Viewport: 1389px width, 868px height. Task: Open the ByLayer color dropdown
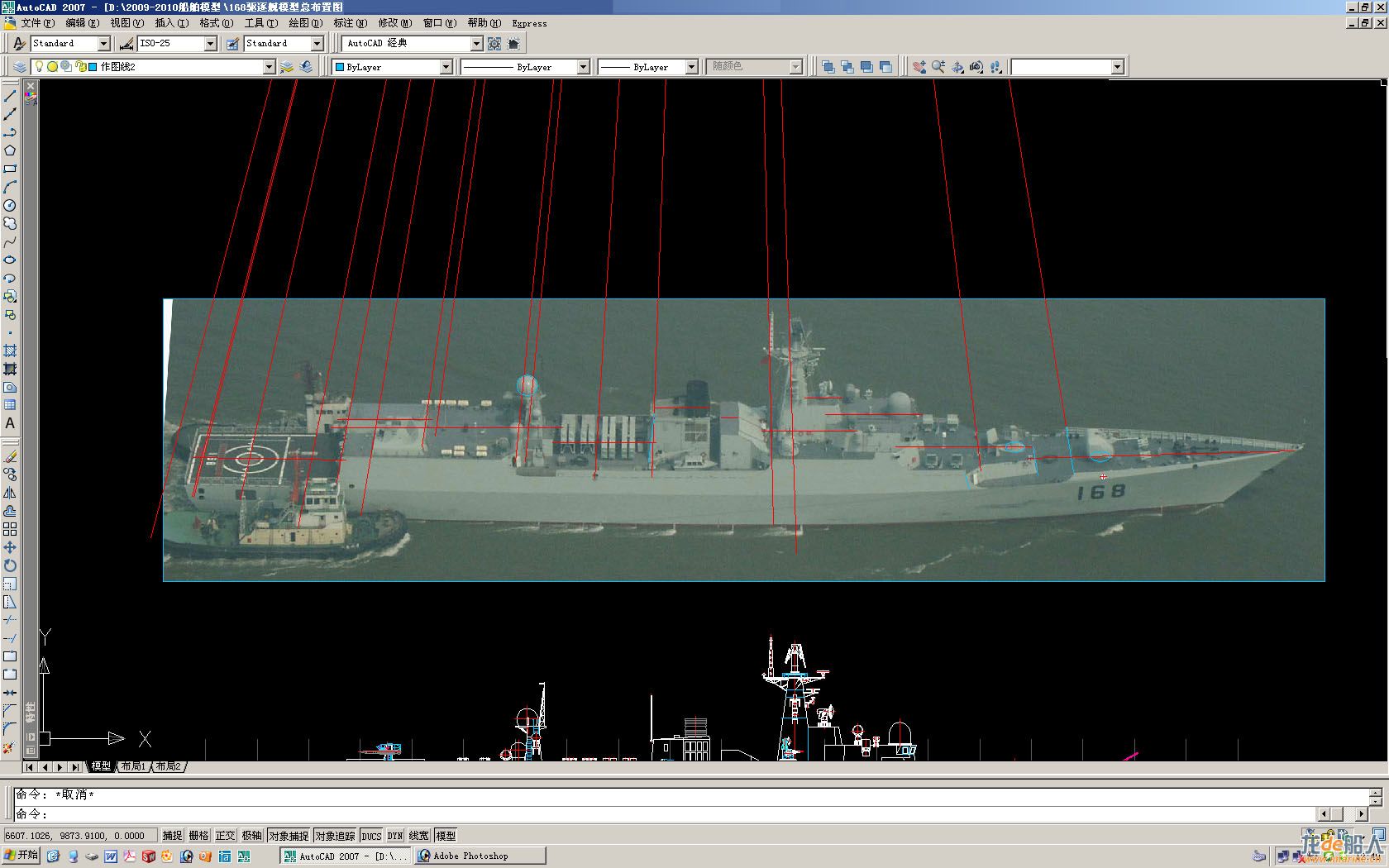pos(446,67)
